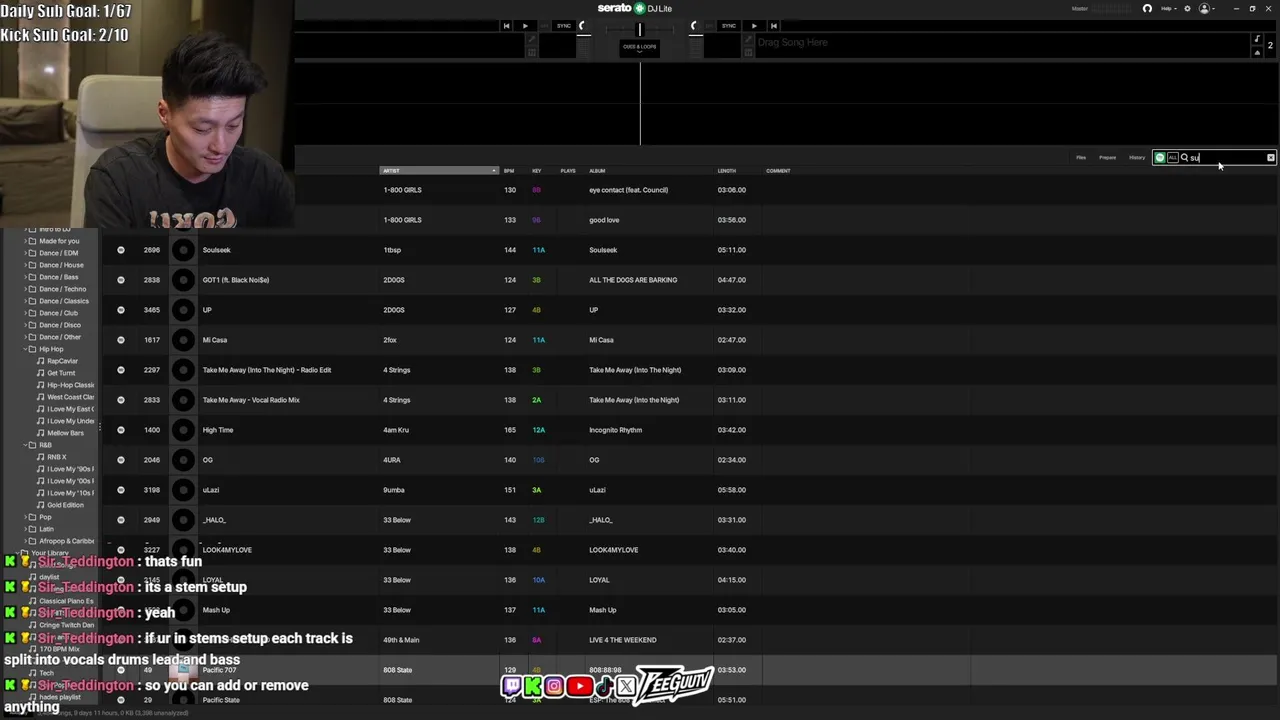Open the Help menu
This screenshot has height=720, width=1280.
(1167, 8)
